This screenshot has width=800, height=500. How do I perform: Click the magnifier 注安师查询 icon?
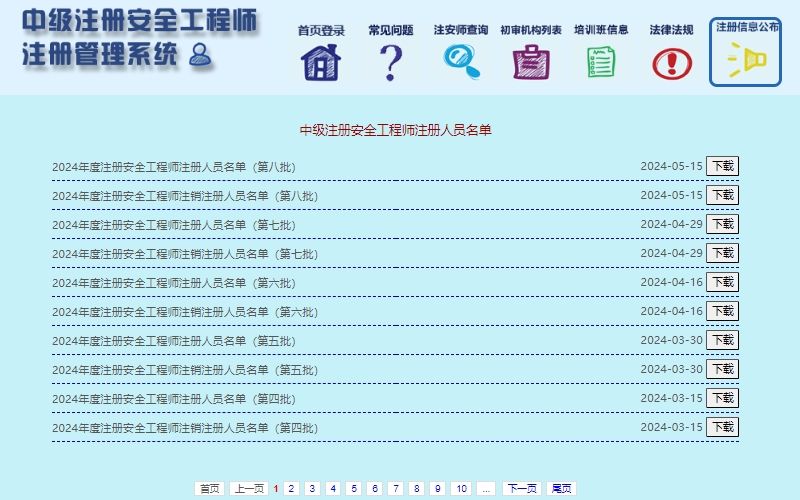[461, 62]
